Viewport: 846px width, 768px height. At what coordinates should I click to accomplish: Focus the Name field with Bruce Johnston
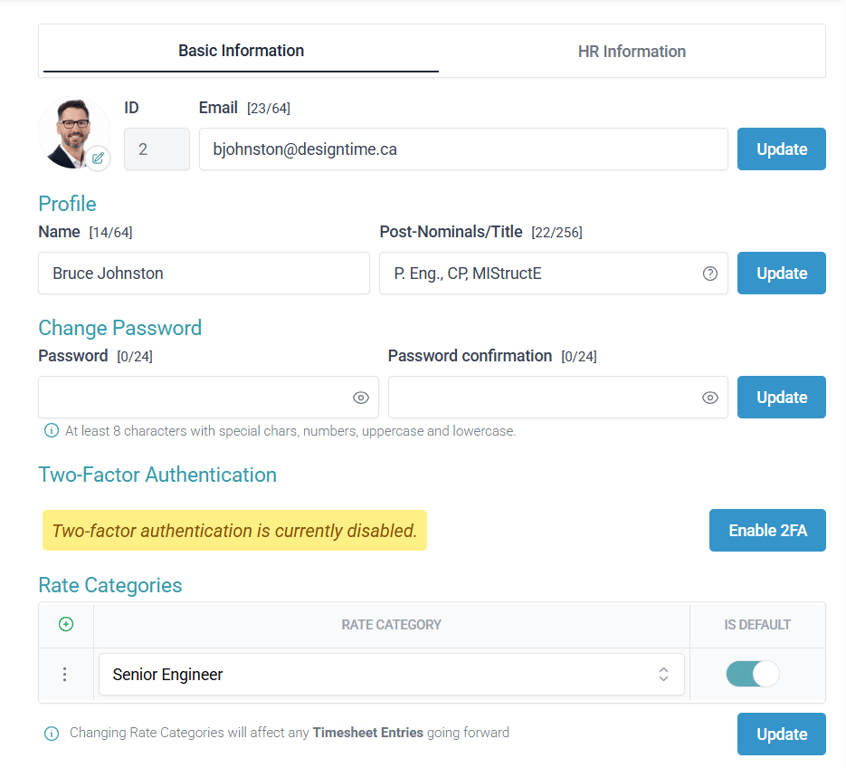204,273
